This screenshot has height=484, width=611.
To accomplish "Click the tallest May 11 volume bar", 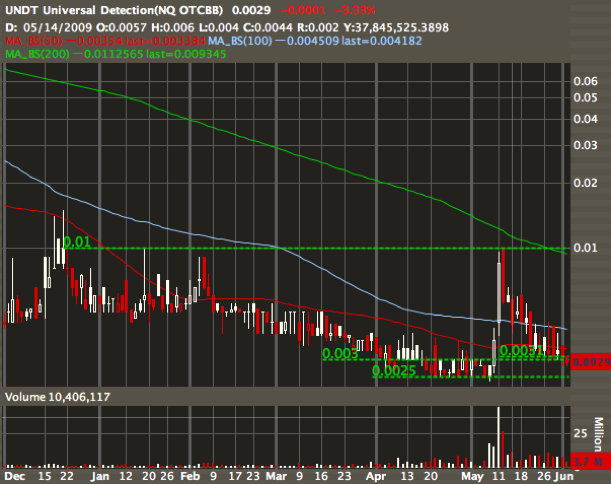I will [x=498, y=437].
